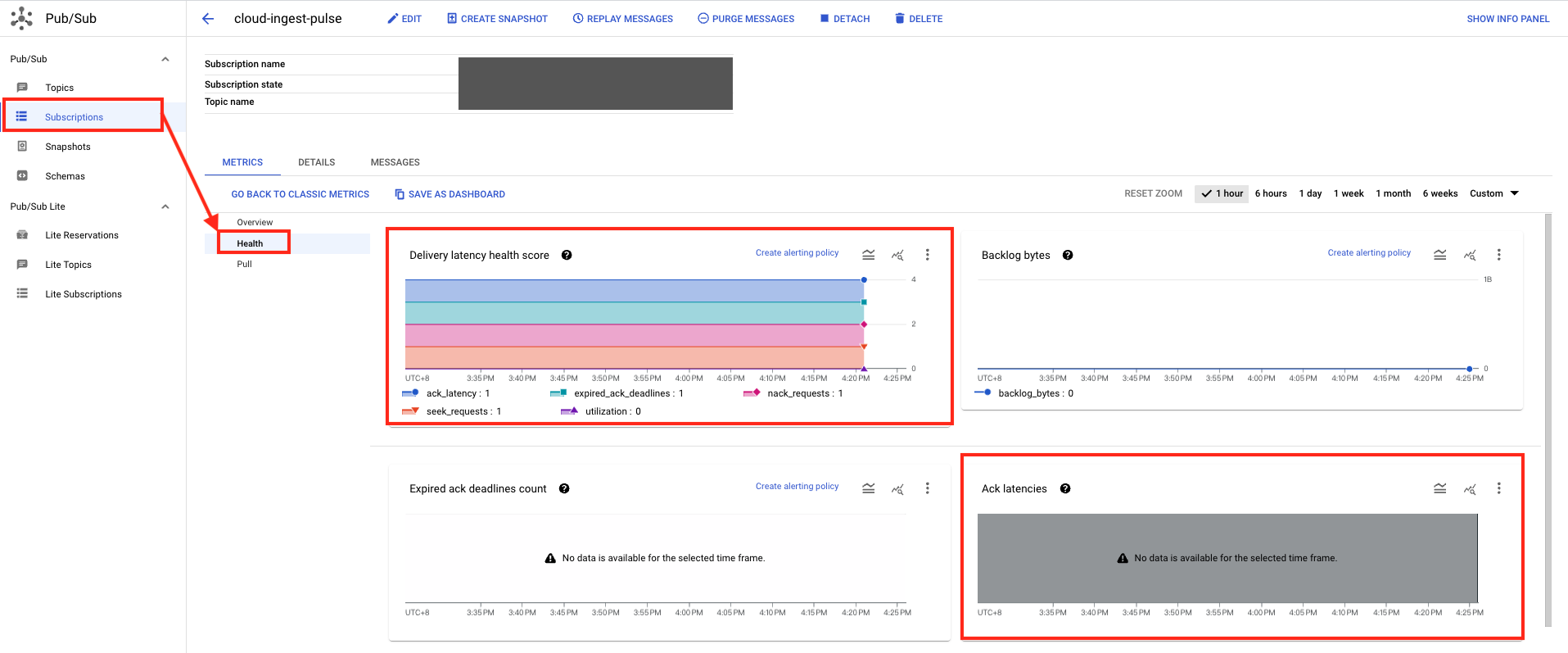Open more options on Ack latencies chart

tap(1499, 488)
